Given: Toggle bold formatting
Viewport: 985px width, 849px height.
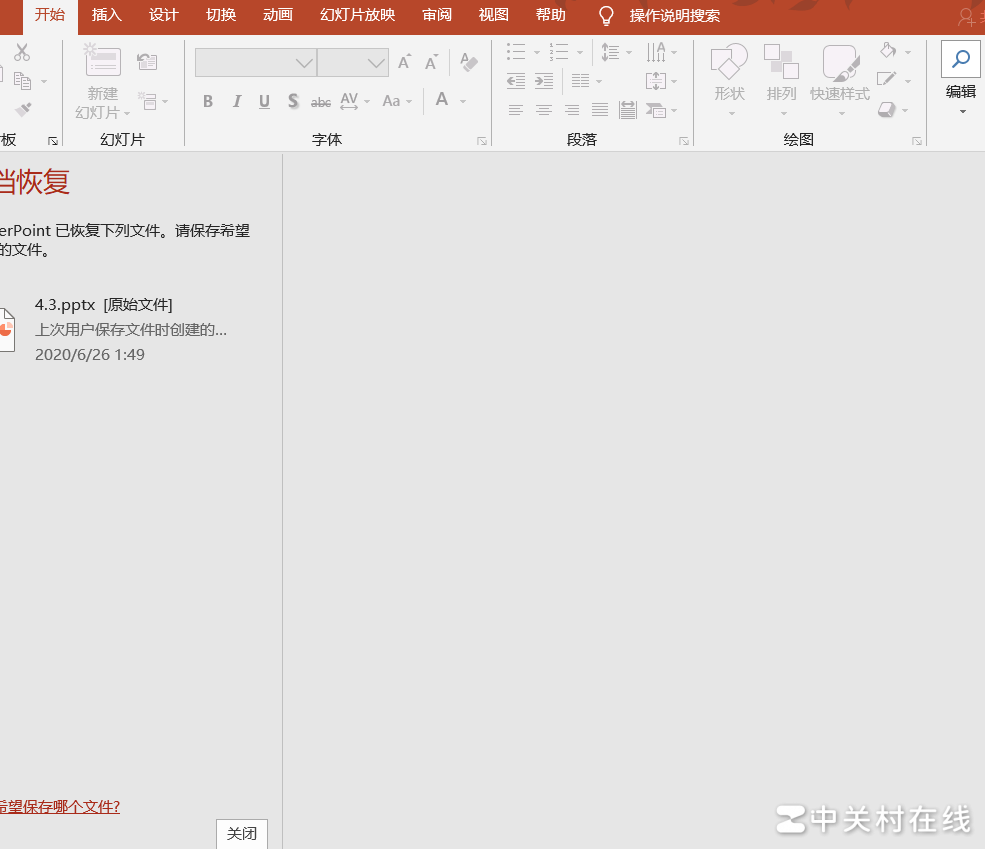Looking at the screenshot, I should click(x=207, y=100).
